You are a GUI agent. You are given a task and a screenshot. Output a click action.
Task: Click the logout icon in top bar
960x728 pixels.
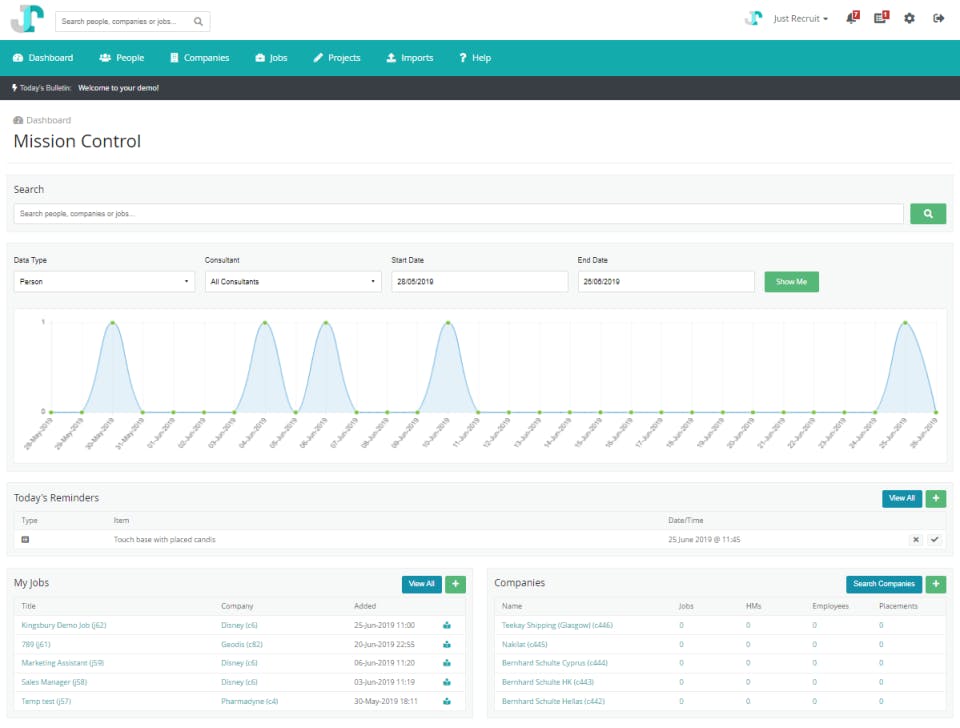click(x=938, y=18)
